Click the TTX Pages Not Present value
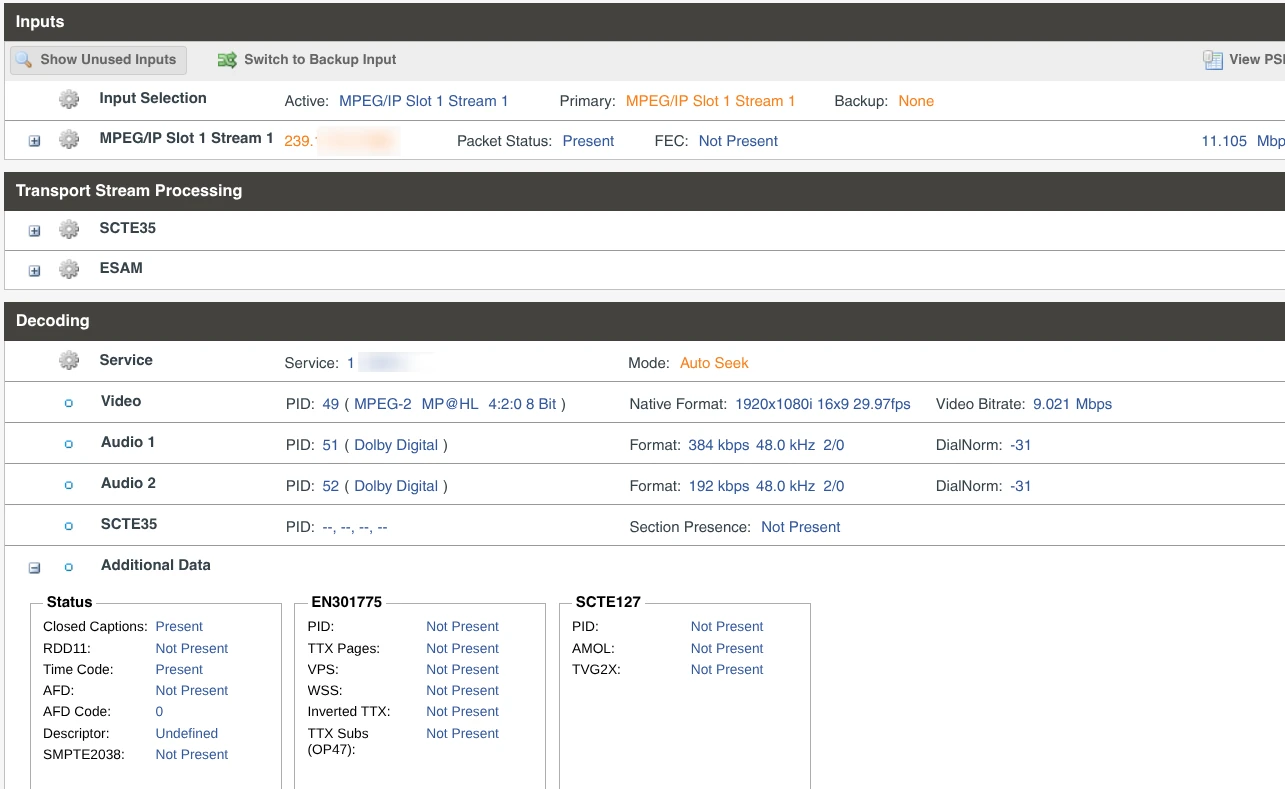Viewport: 1285px width, 789px height. pyautogui.click(x=462, y=648)
